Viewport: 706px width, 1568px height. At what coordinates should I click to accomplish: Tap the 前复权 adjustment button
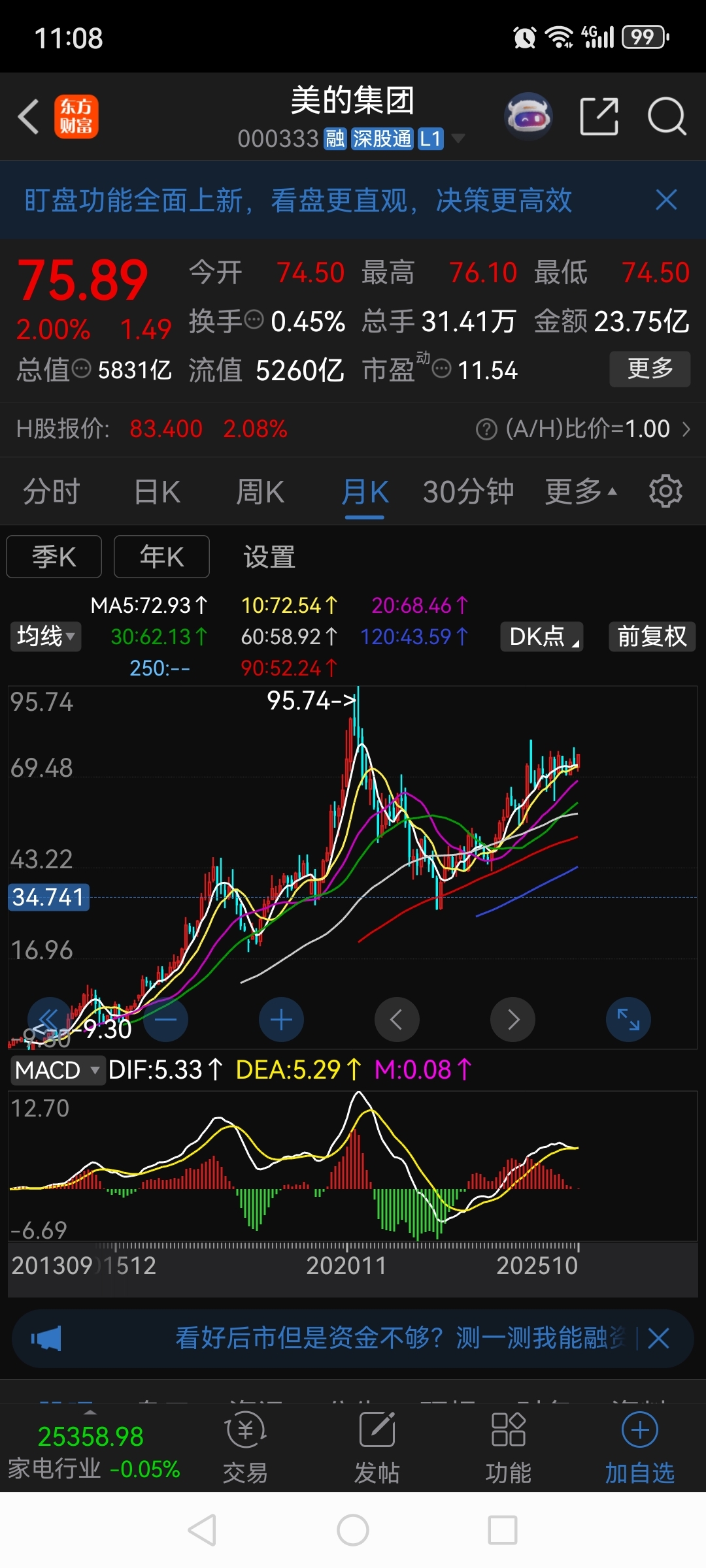point(652,636)
